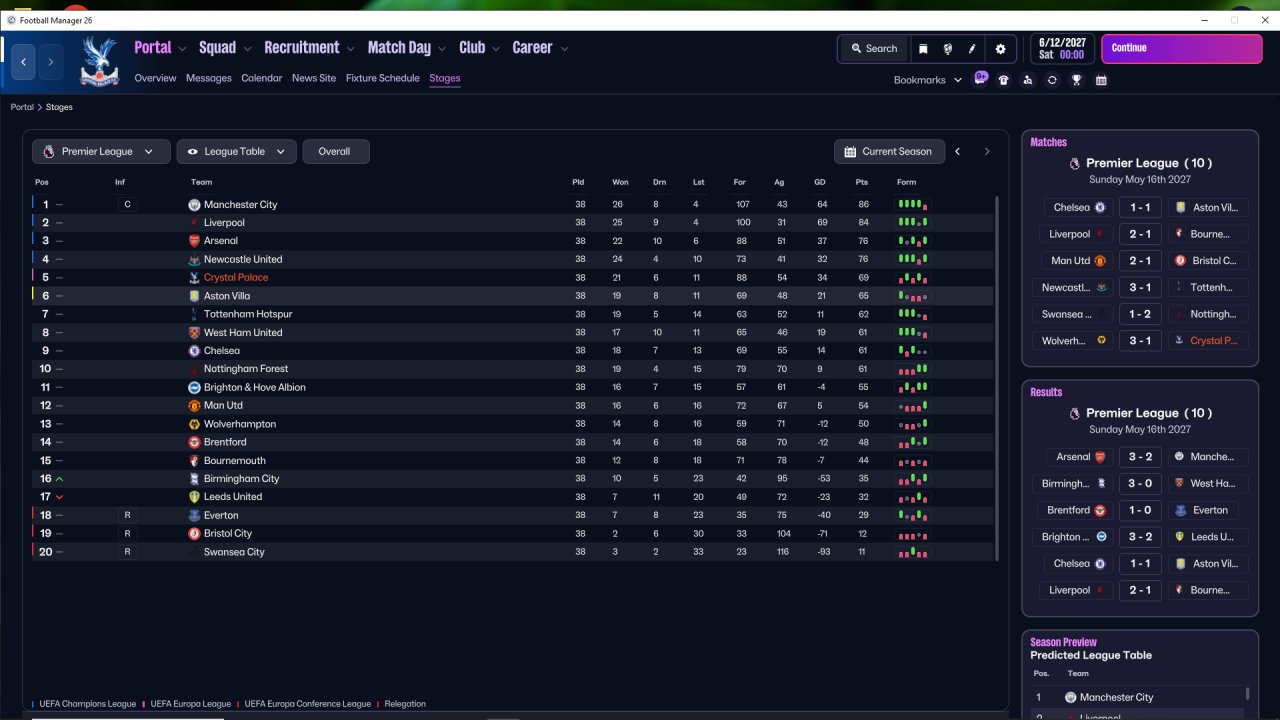Switch to the Calendar tab
This screenshot has width=1280, height=720.
(262, 78)
